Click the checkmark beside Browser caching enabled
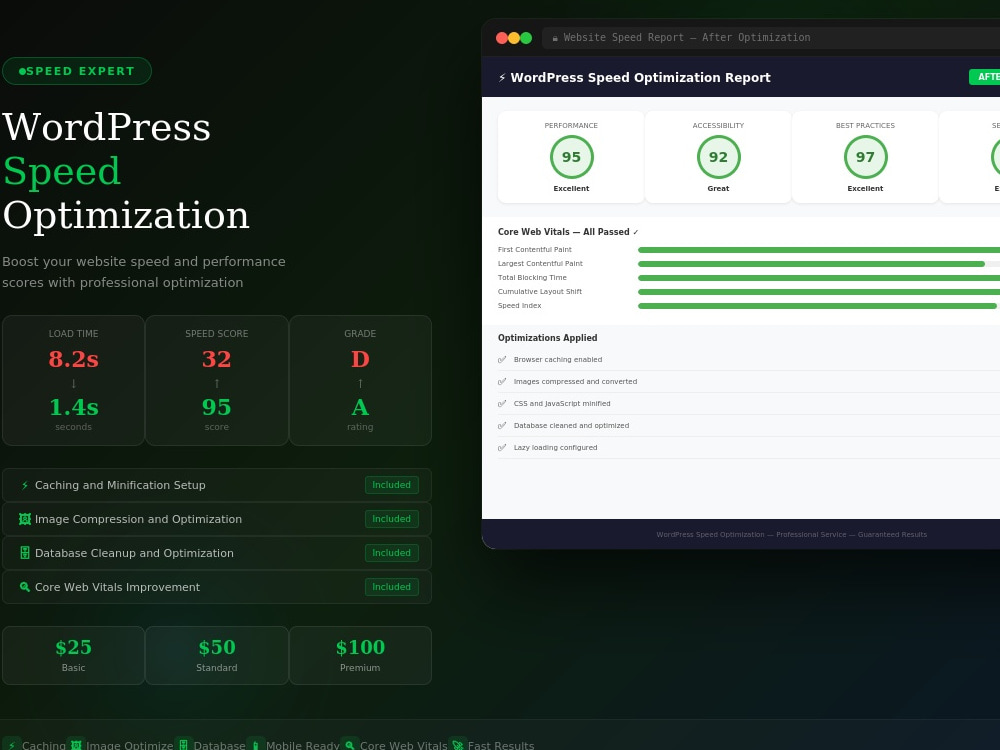This screenshot has width=1000, height=750. click(503, 360)
